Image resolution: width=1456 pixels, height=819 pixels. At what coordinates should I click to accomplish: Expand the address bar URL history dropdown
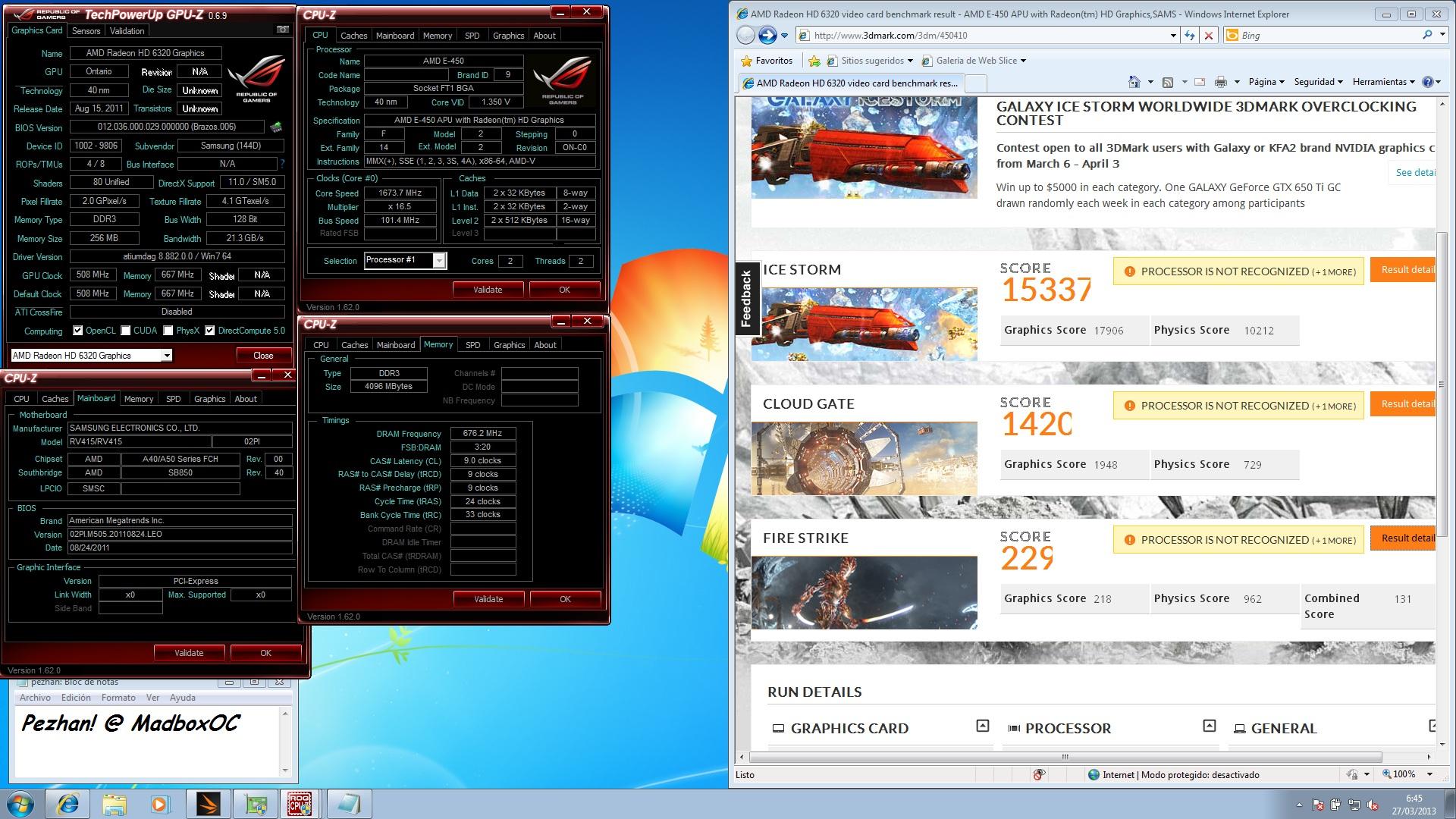(x=1173, y=36)
